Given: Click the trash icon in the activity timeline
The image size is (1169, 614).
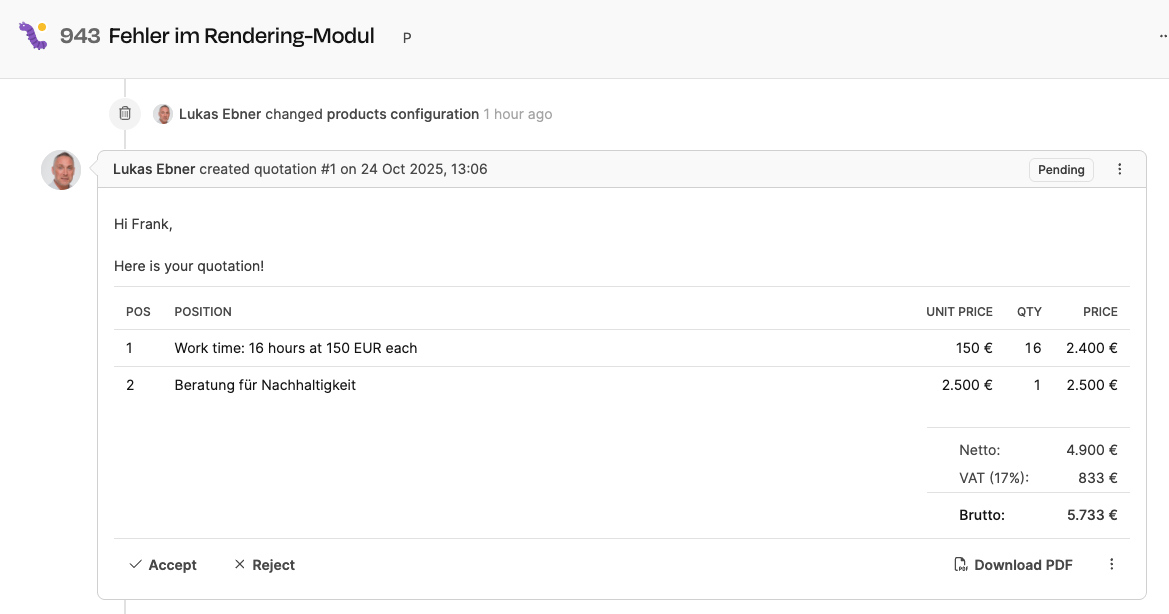Looking at the screenshot, I should [125, 114].
